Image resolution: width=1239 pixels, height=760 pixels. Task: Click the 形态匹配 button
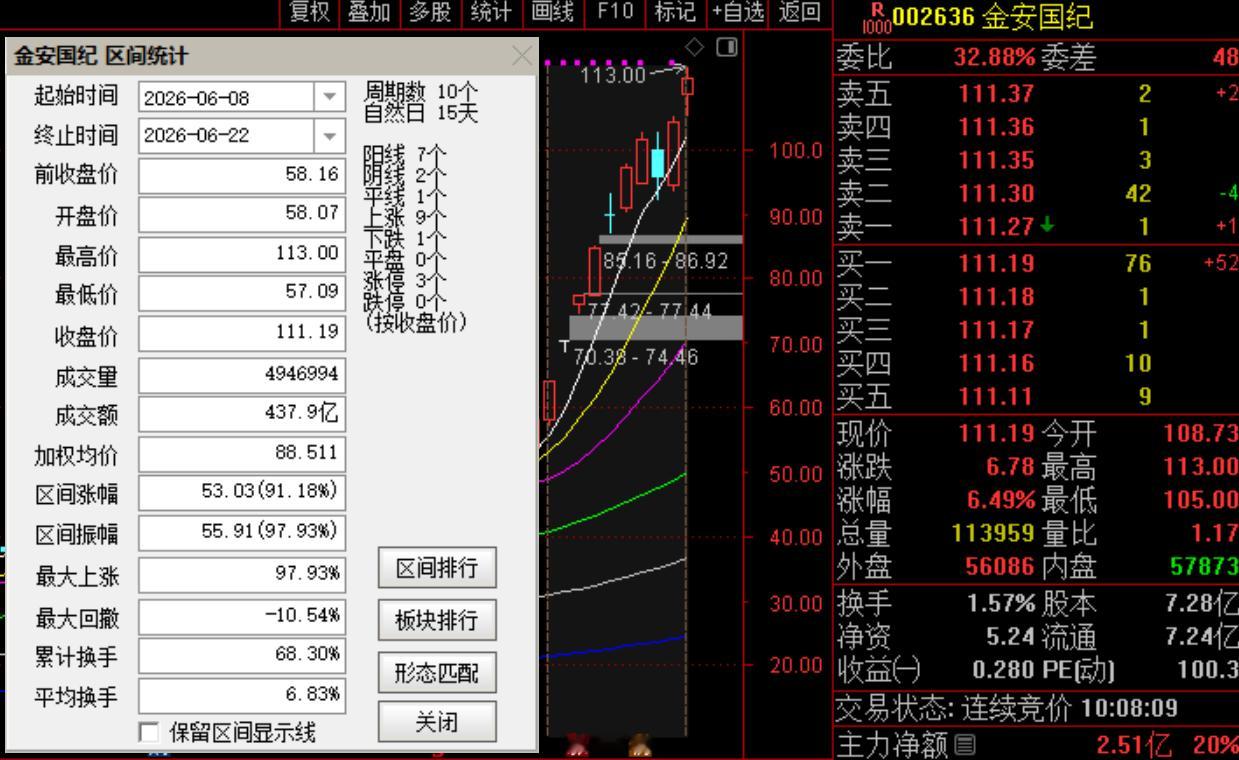(x=437, y=671)
